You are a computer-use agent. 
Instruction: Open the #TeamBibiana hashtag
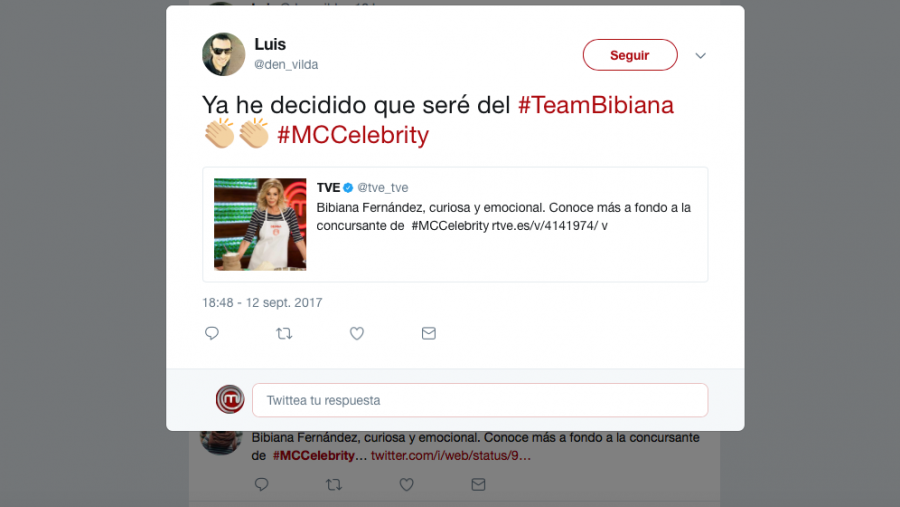point(596,105)
